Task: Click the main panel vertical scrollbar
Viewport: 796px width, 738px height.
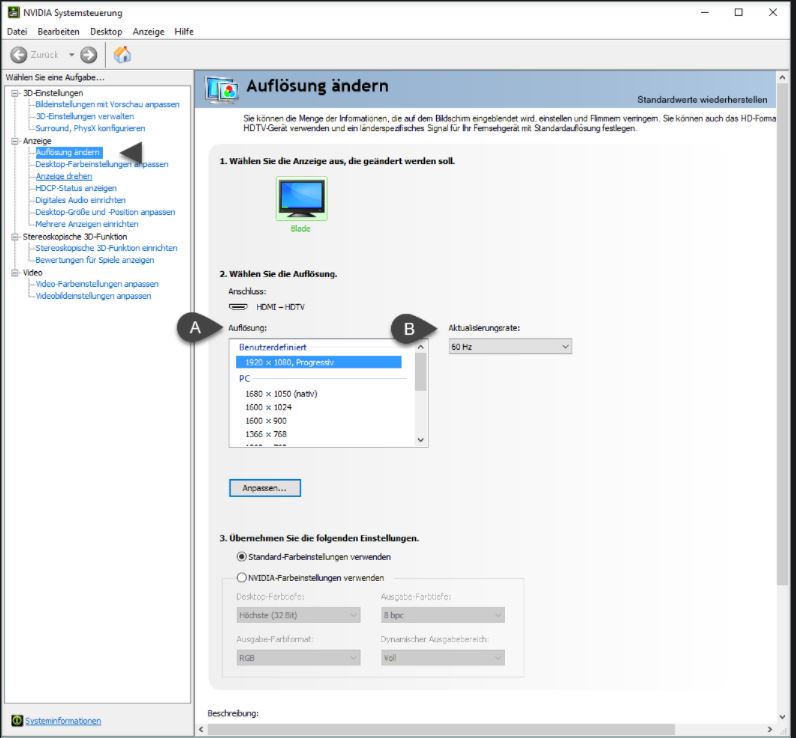Action: [x=782, y=335]
